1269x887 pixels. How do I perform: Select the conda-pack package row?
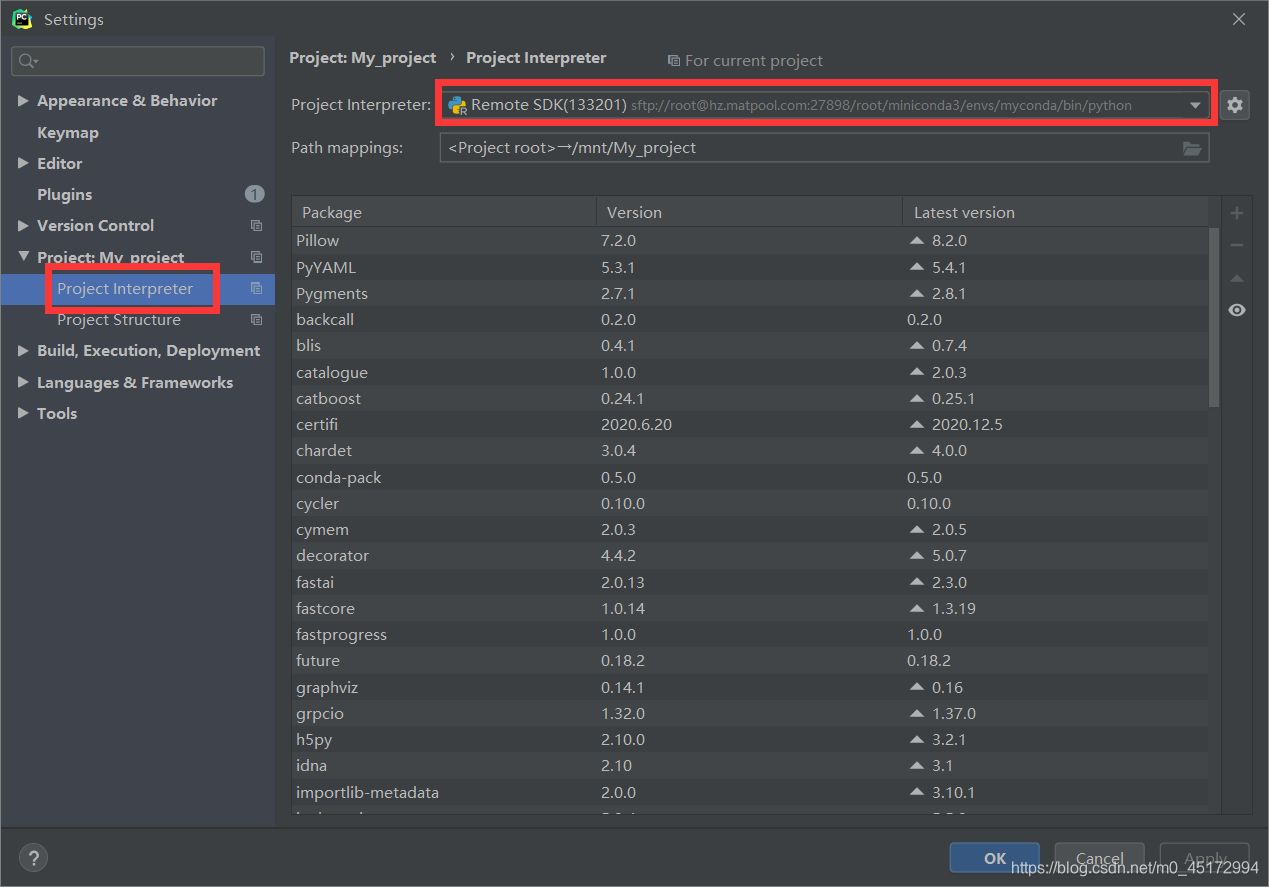pyautogui.click(x=749, y=478)
